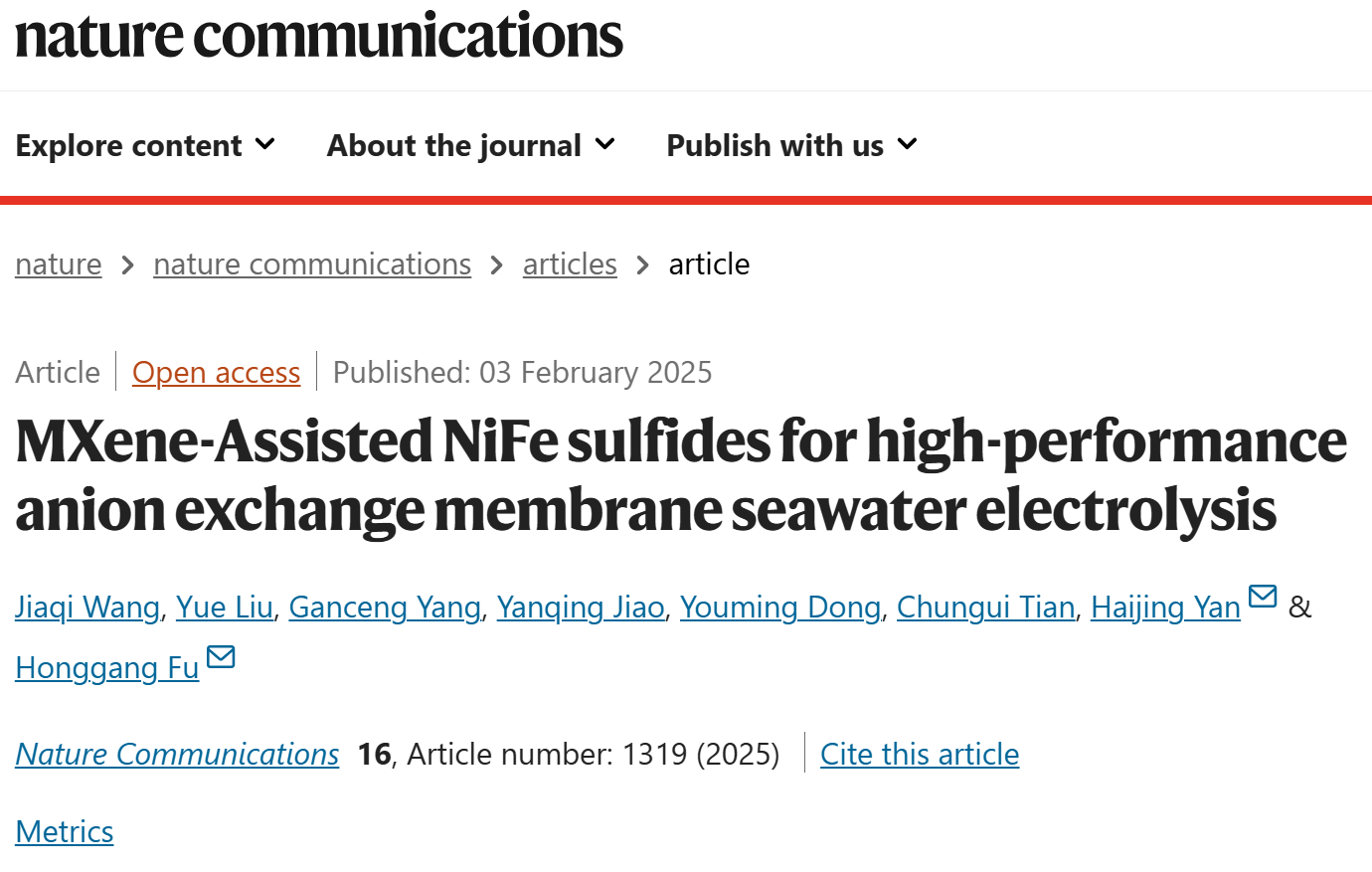Click the email icon next to Haijing Yan
The image size is (1372, 872).
coord(1263,596)
